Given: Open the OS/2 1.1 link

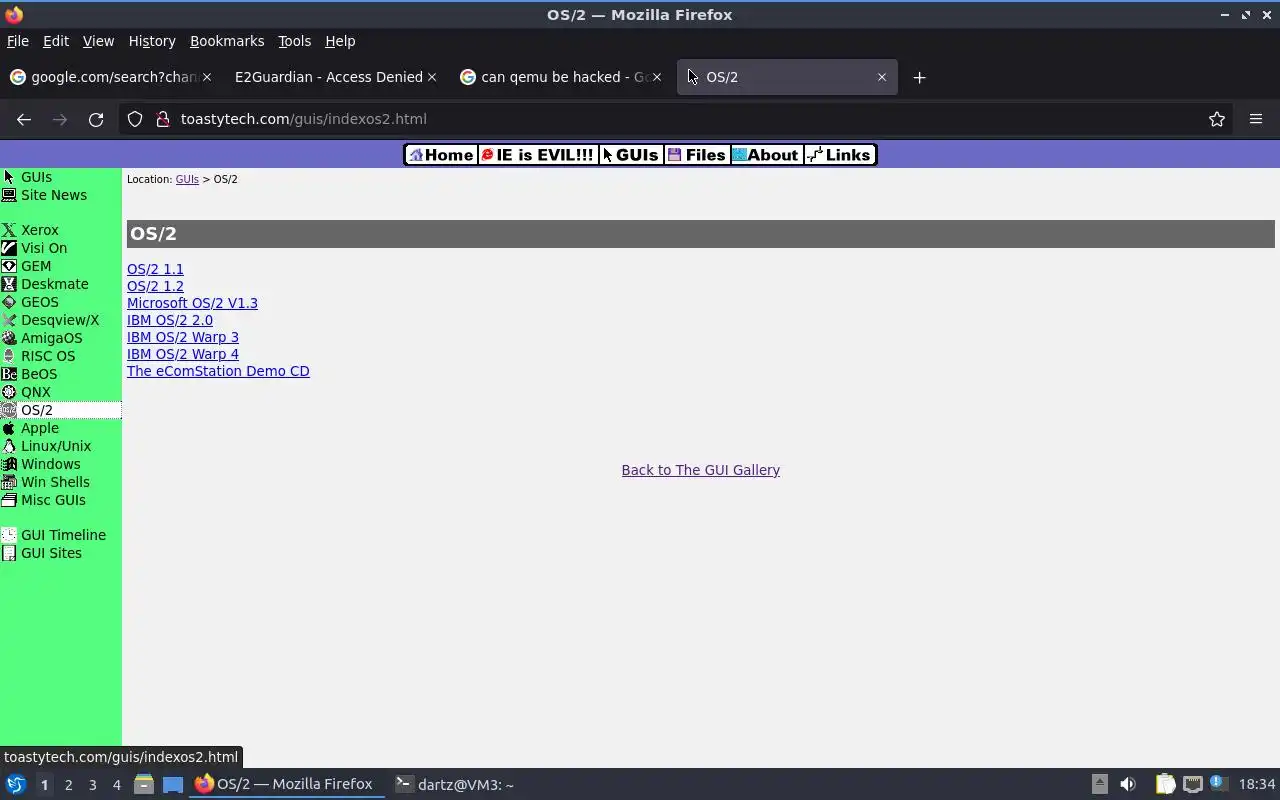Looking at the screenshot, I should (x=155, y=269).
